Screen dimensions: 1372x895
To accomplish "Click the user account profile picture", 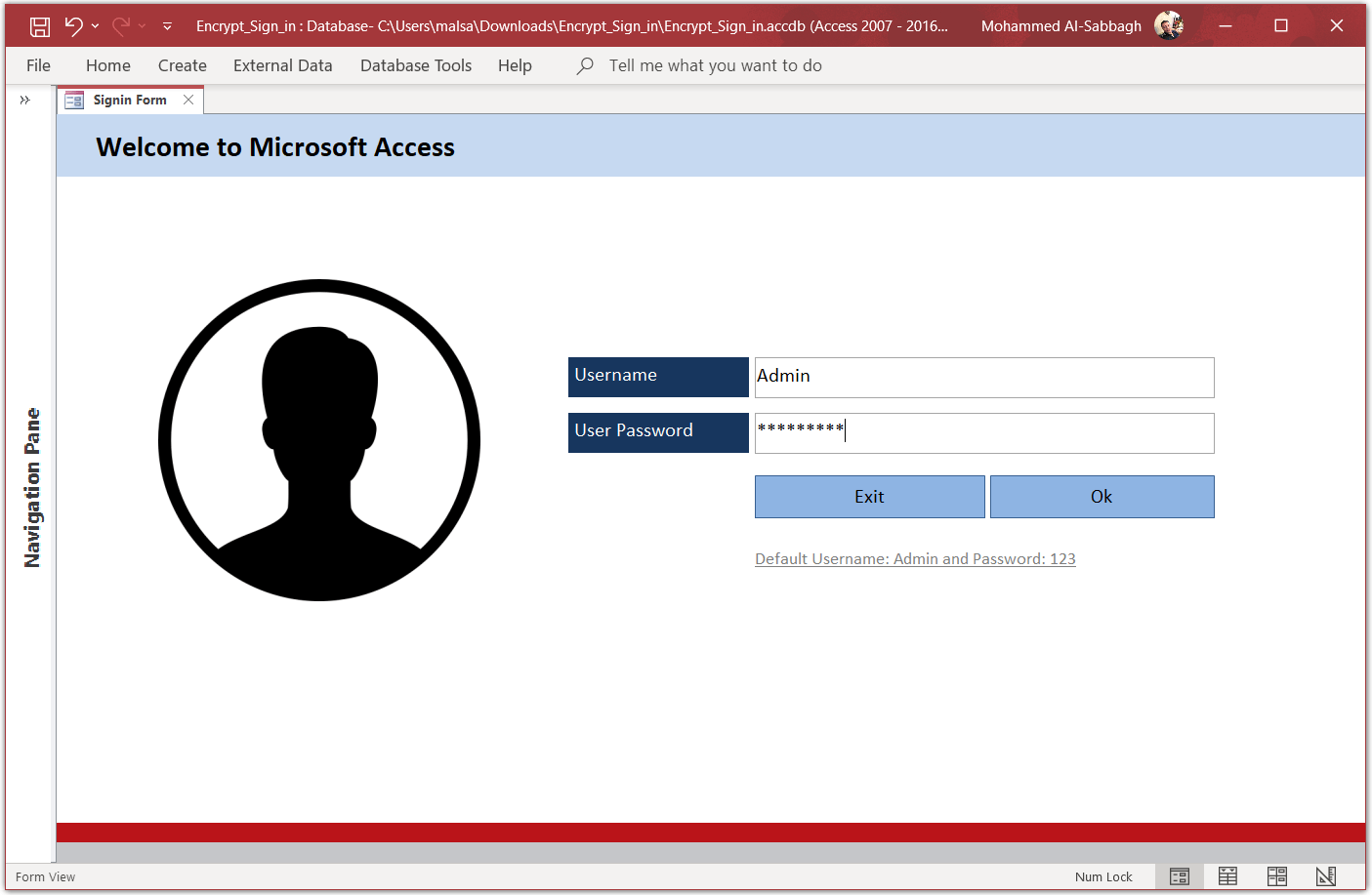I will pyautogui.click(x=1169, y=25).
